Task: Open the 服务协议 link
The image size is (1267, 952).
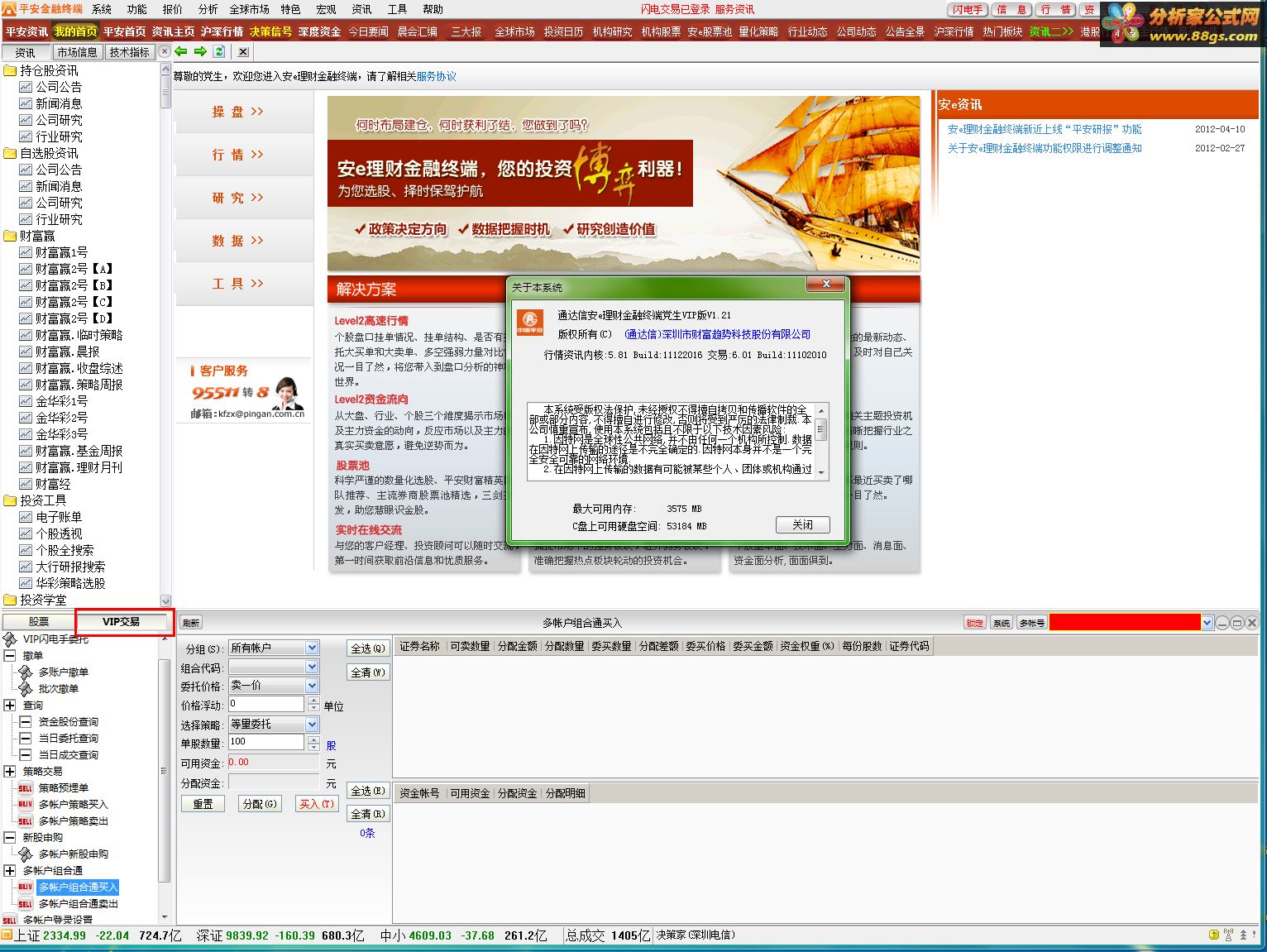Action: [x=436, y=76]
